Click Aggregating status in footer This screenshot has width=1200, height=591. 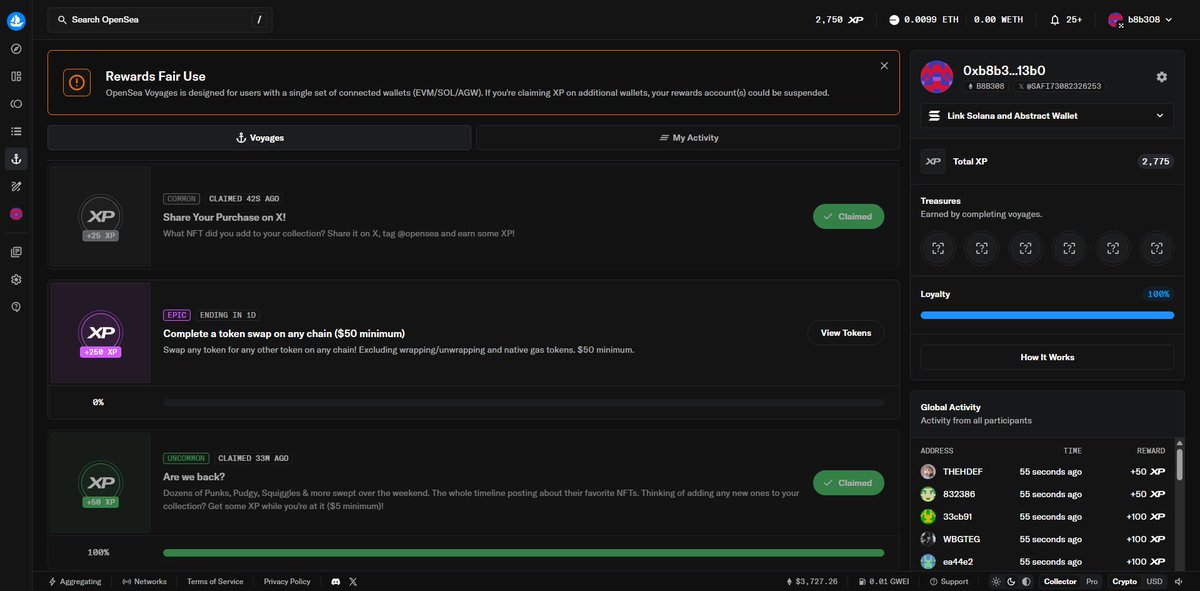pyautogui.click(x=75, y=581)
